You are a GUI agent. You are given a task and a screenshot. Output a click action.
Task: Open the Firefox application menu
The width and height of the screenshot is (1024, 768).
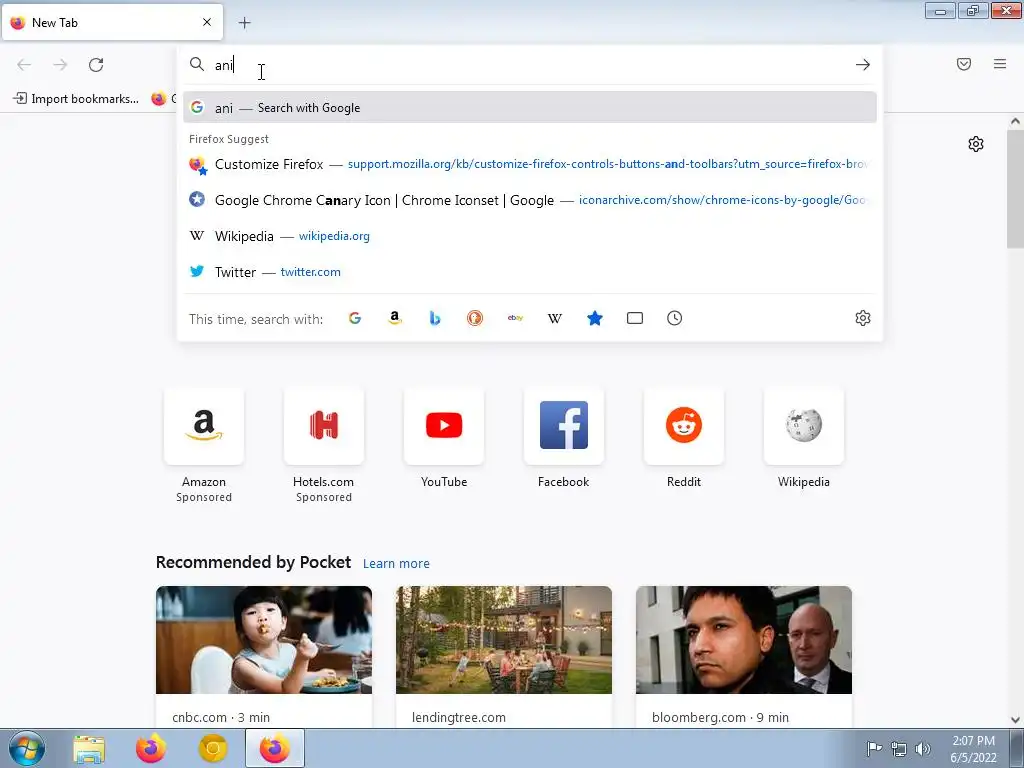[1000, 64]
